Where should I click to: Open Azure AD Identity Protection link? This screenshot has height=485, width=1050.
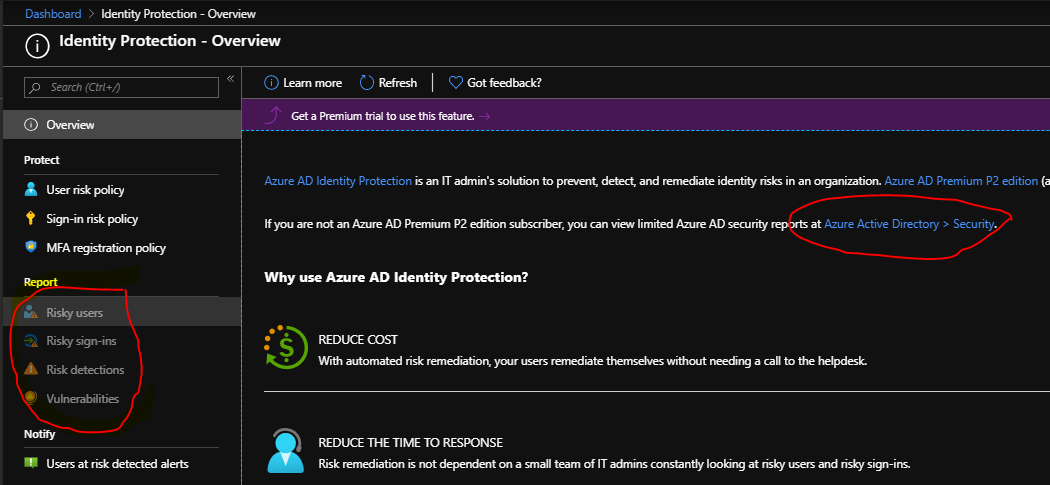338,180
